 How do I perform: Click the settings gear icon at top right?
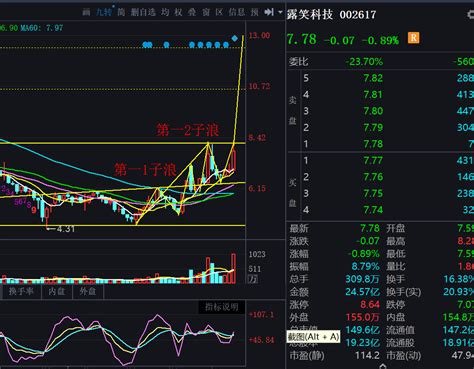(x=470, y=14)
